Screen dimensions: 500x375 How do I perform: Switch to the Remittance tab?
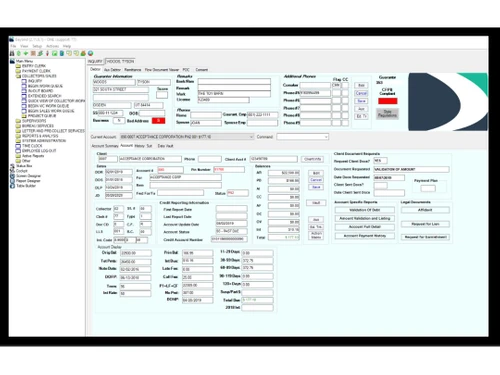[133, 70]
